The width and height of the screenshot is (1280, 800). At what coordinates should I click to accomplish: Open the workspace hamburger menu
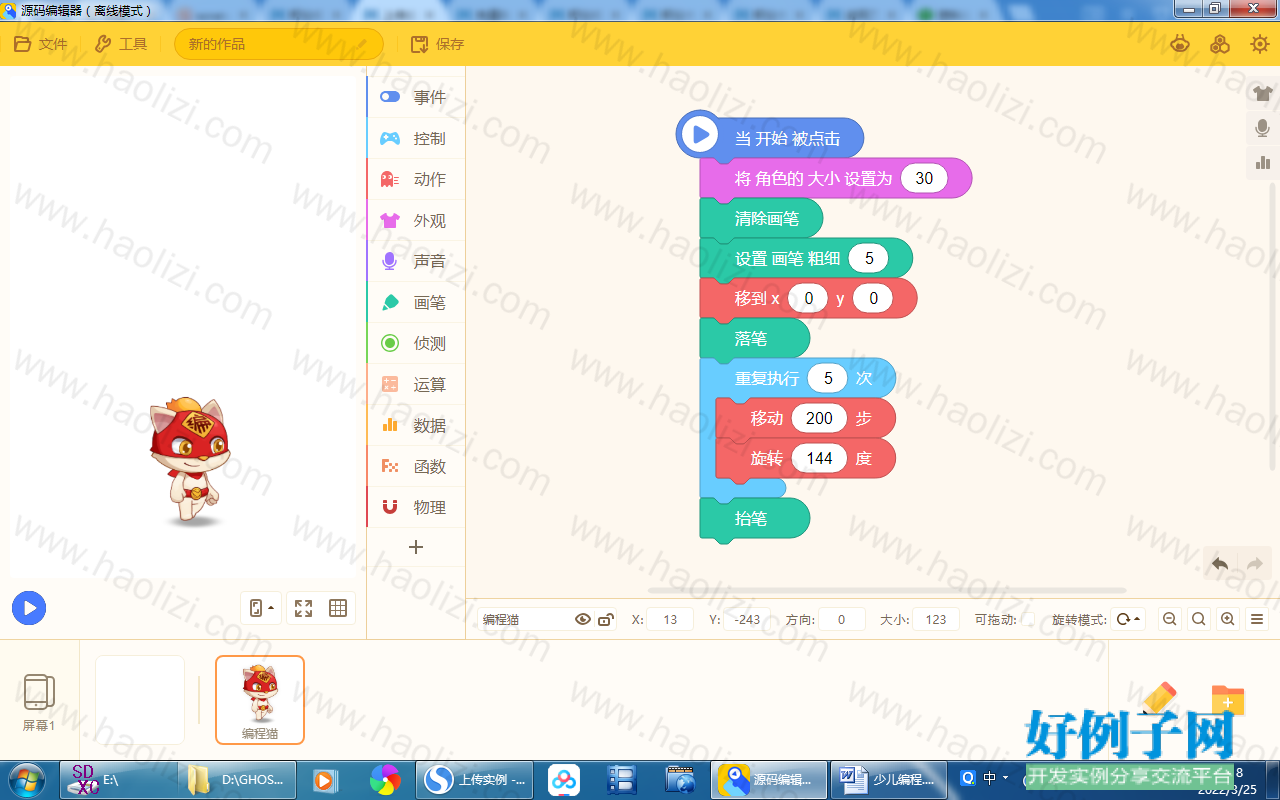[x=1258, y=620]
